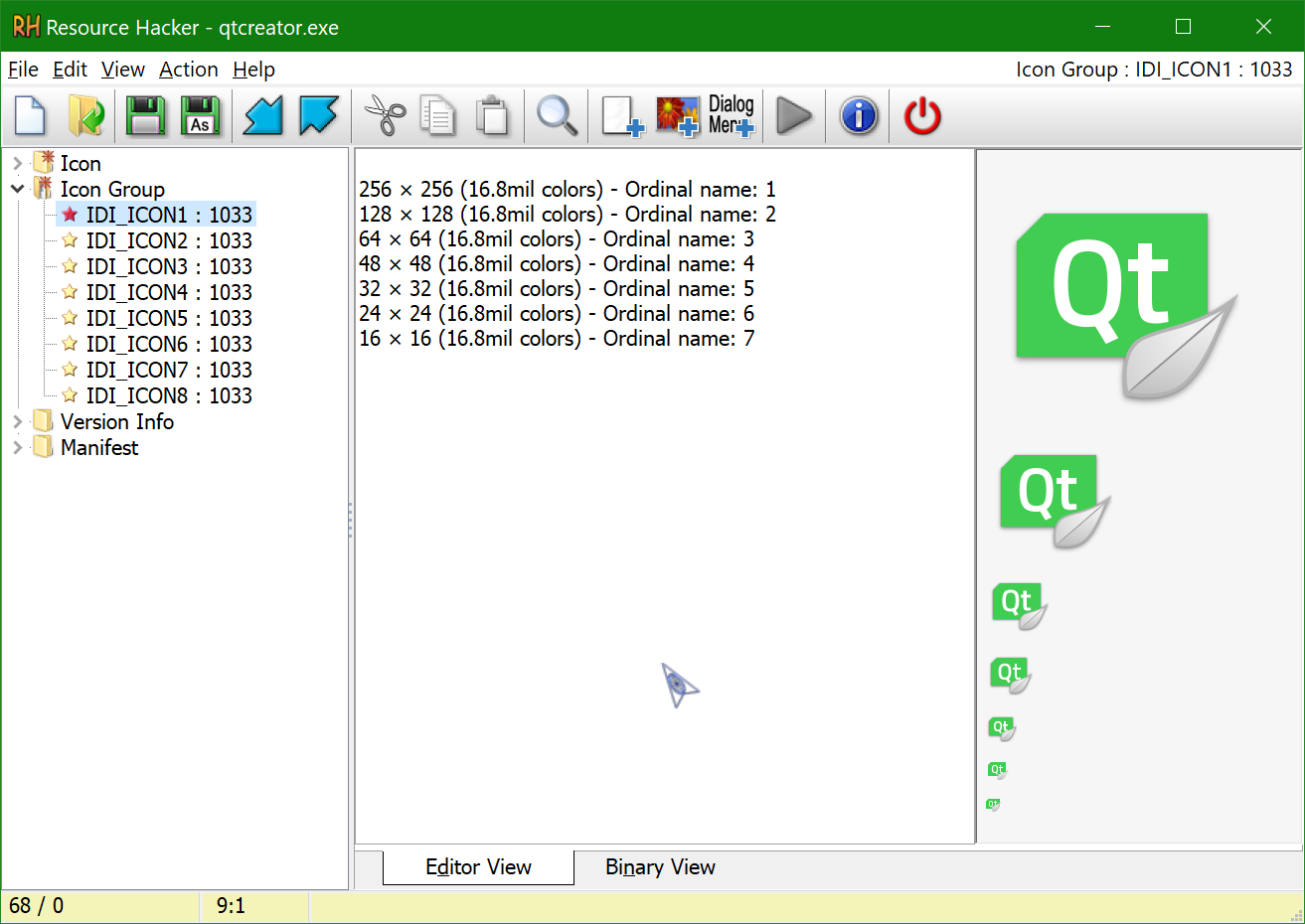The image size is (1305, 924).
Task: Click the 48 × 48 Ordinal name 4 line
Action: pyautogui.click(x=557, y=263)
